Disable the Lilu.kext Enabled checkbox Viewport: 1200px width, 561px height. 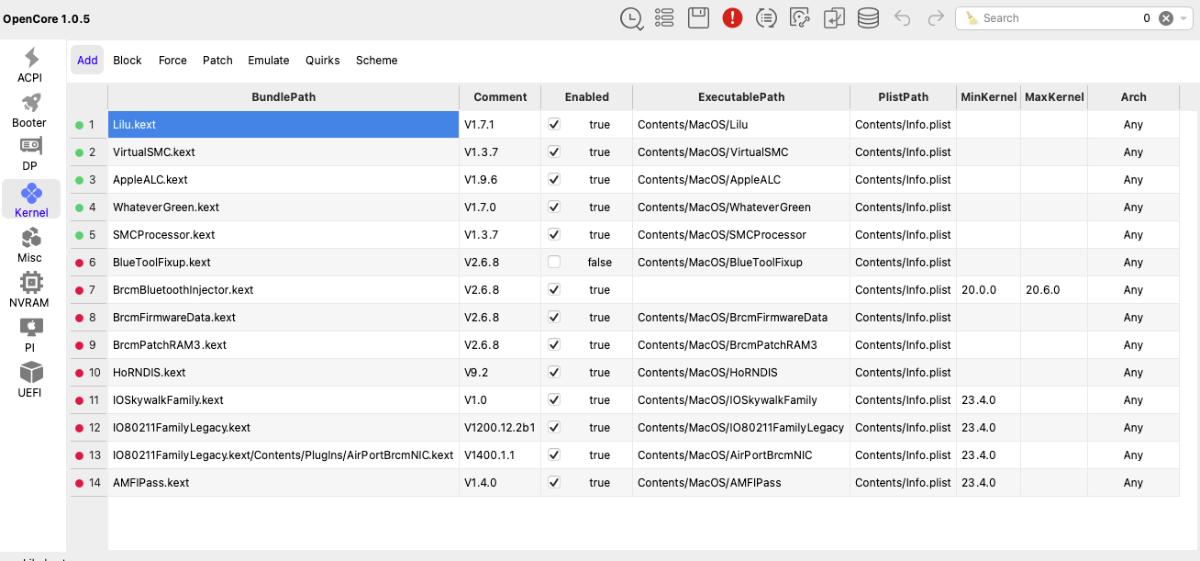554,125
